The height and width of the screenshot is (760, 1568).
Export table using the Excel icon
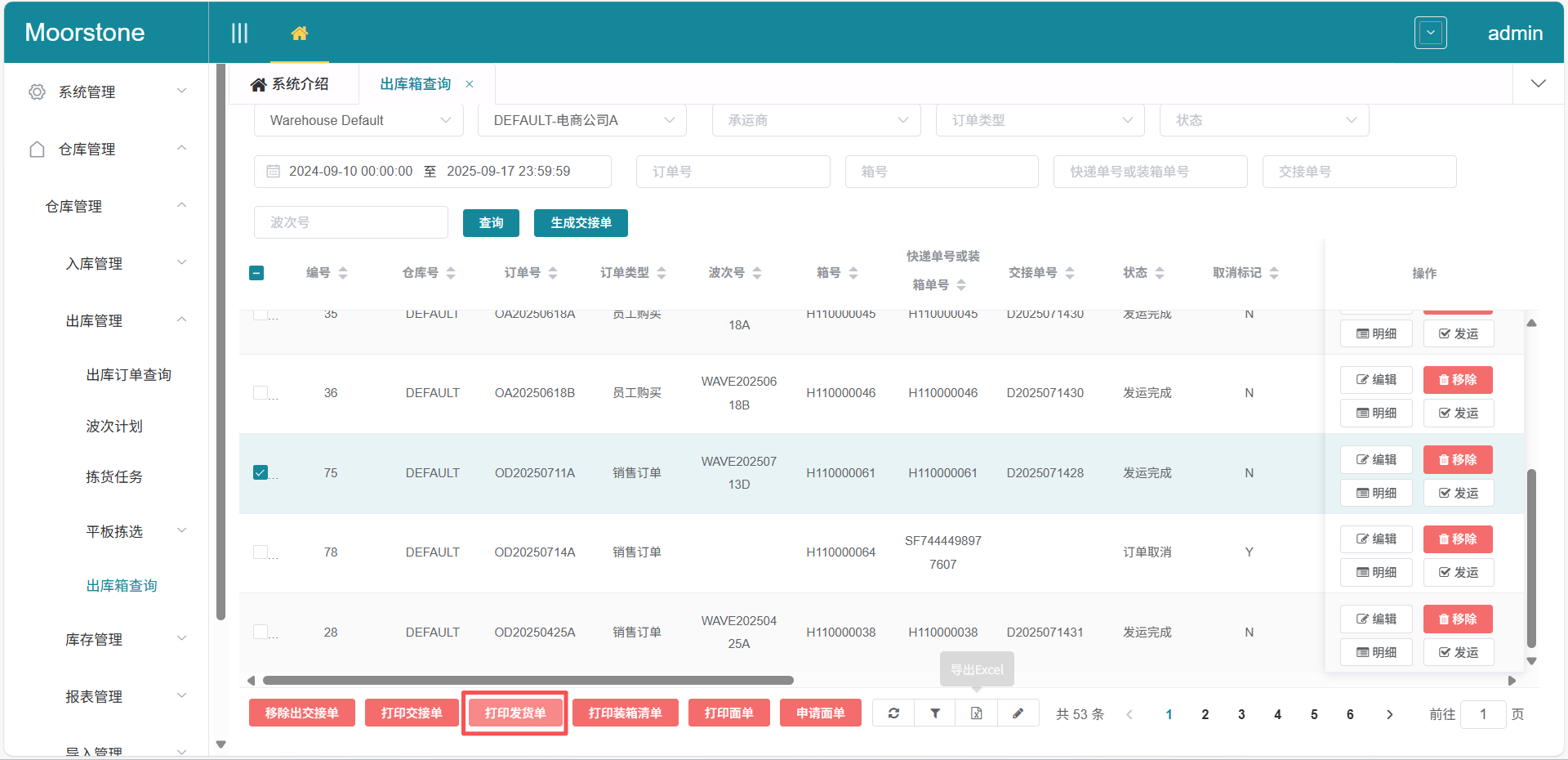point(977,713)
